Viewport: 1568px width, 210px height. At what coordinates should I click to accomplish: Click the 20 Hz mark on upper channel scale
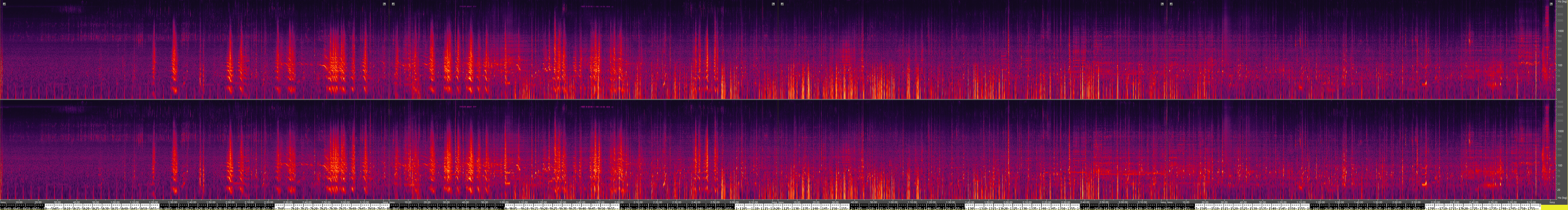coord(1560,89)
